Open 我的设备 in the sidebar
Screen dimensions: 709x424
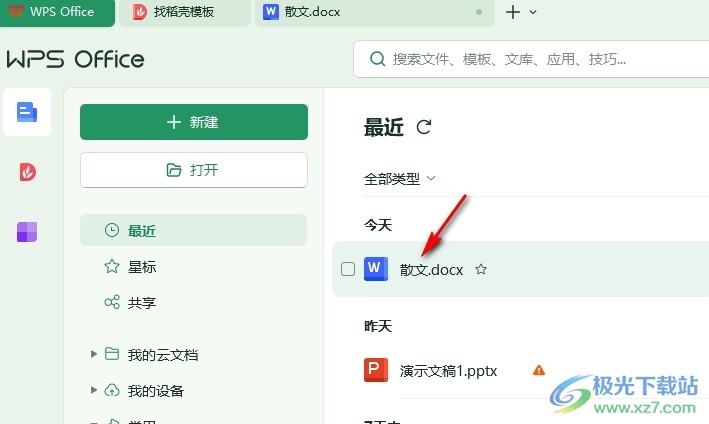(156, 391)
